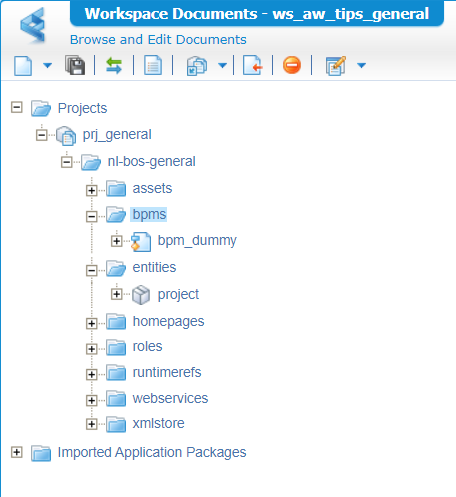The image size is (456, 497).
Task: Click the xmlstore folder icon
Action: coord(116,424)
